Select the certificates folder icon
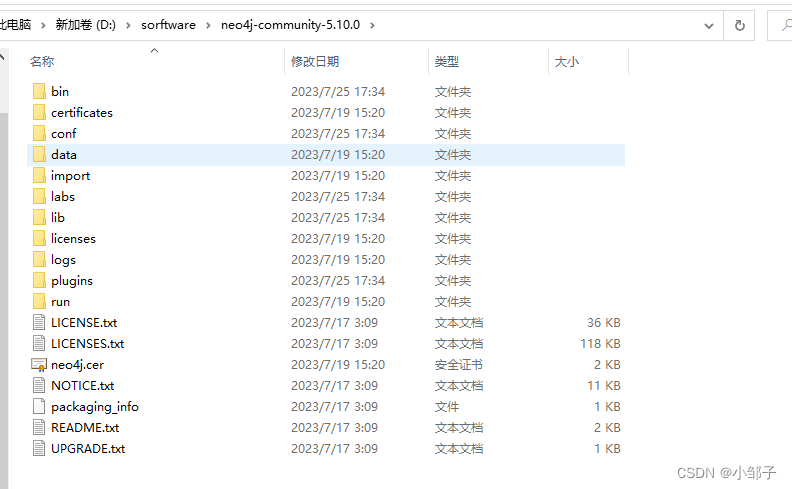This screenshot has width=792, height=489. click(x=39, y=113)
